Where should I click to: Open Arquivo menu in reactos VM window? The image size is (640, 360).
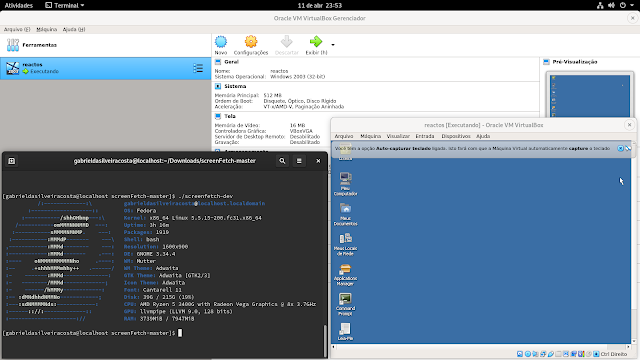pos(344,136)
